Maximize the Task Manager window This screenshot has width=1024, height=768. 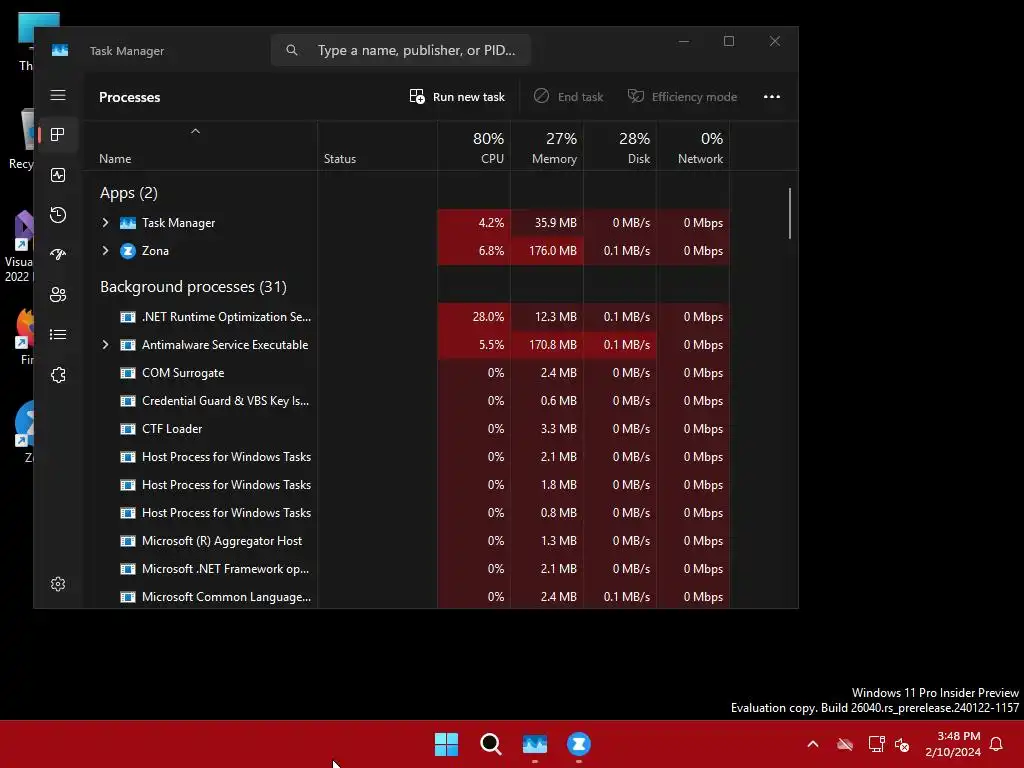coord(729,41)
